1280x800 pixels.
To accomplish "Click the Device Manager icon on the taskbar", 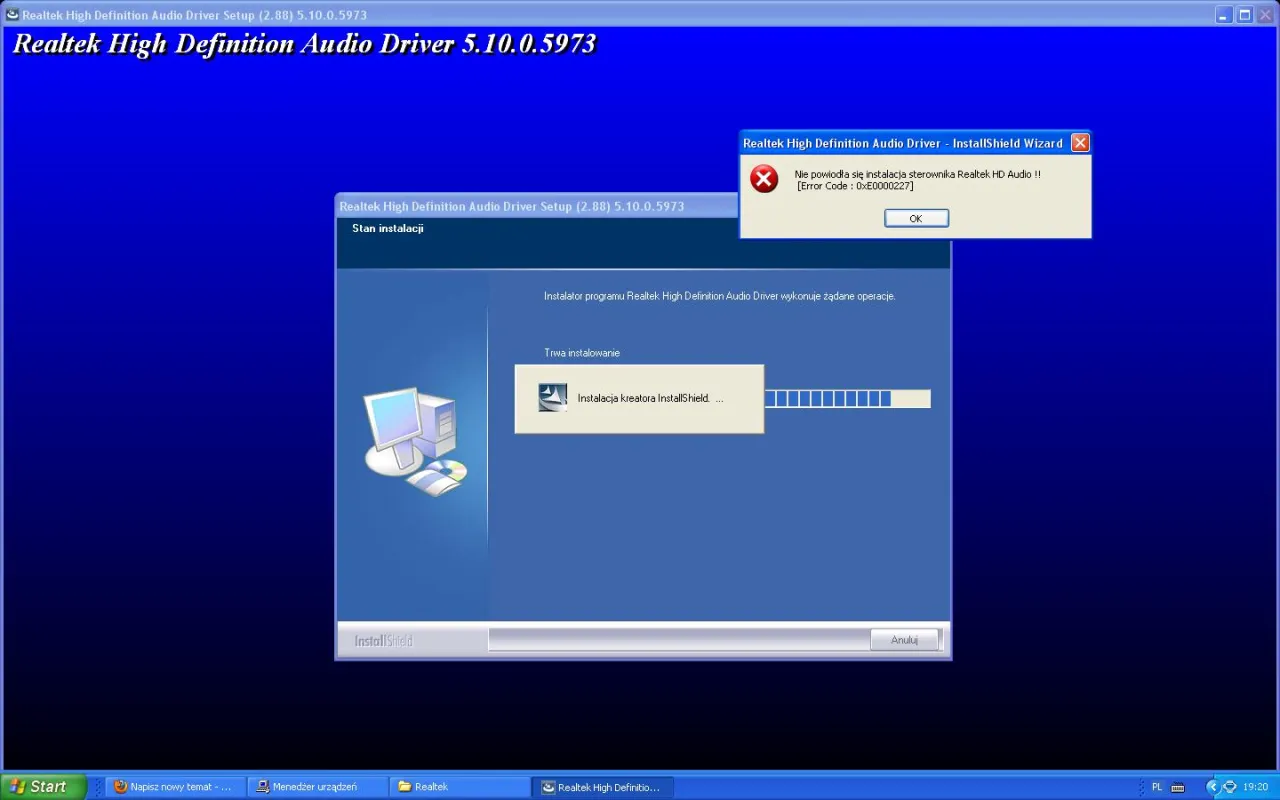I will tap(262, 787).
